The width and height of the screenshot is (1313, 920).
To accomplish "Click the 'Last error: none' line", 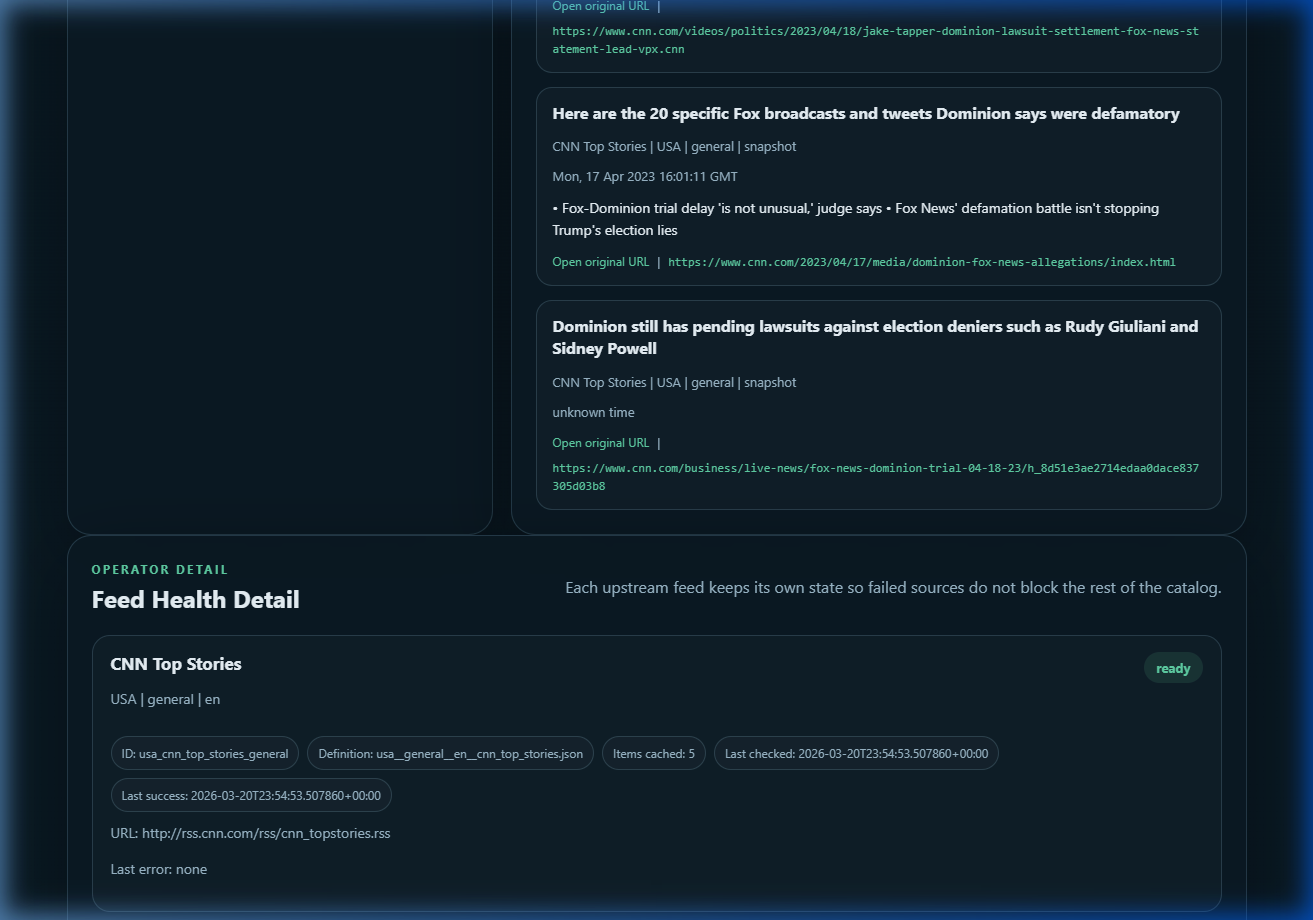I will [159, 869].
